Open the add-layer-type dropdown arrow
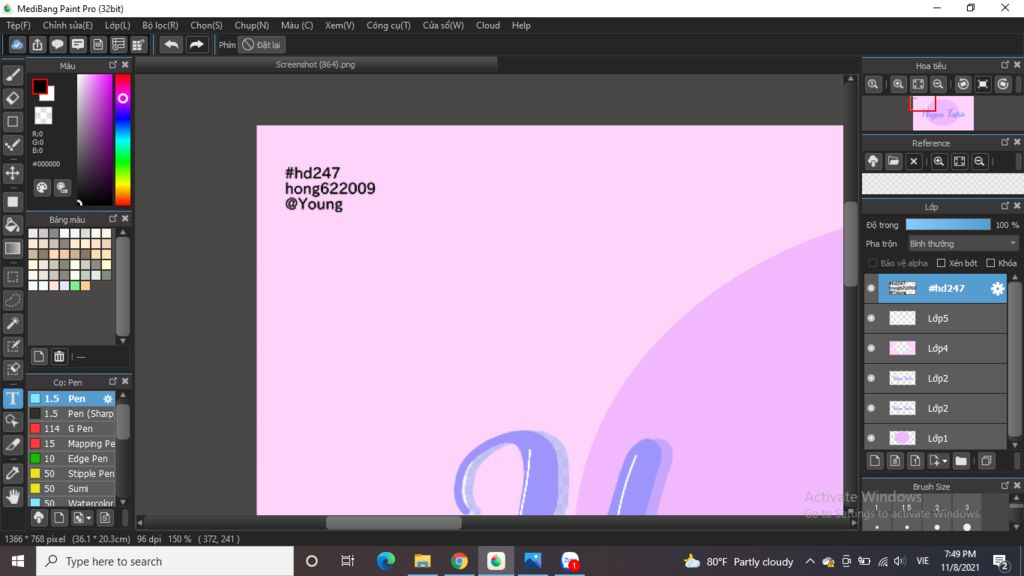 click(944, 461)
